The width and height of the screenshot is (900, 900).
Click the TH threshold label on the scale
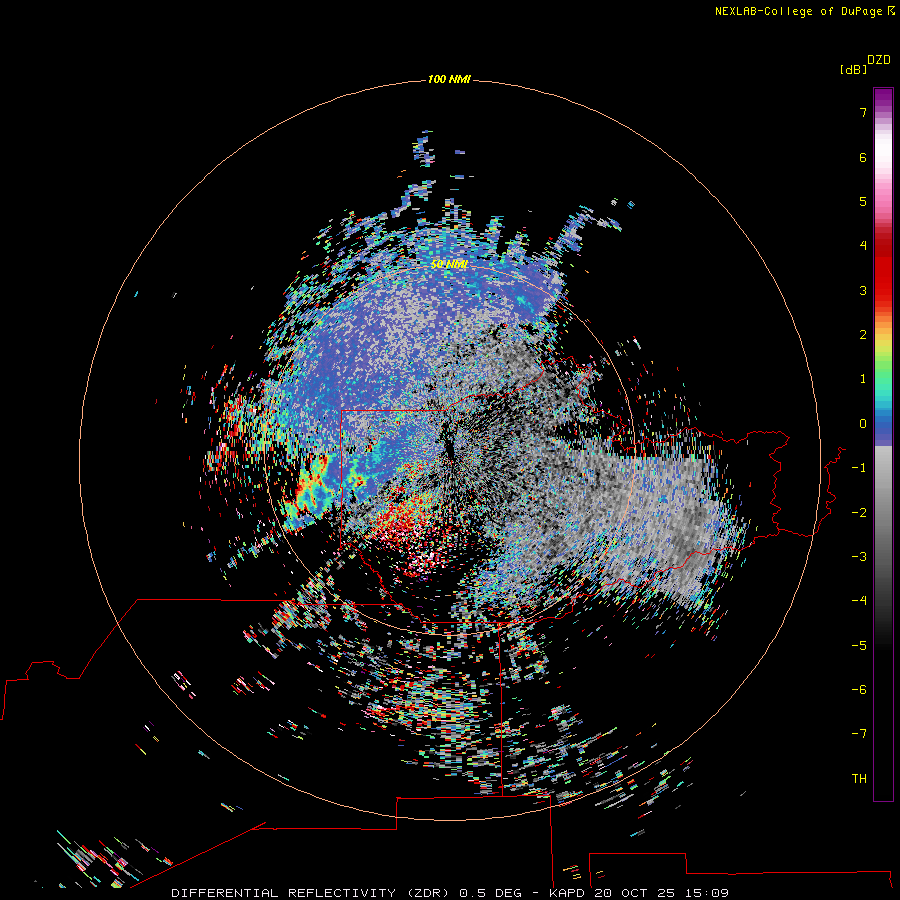coord(859,779)
